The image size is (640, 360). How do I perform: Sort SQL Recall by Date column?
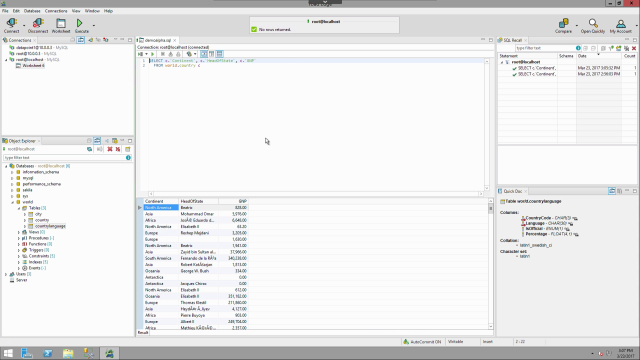tap(599, 56)
